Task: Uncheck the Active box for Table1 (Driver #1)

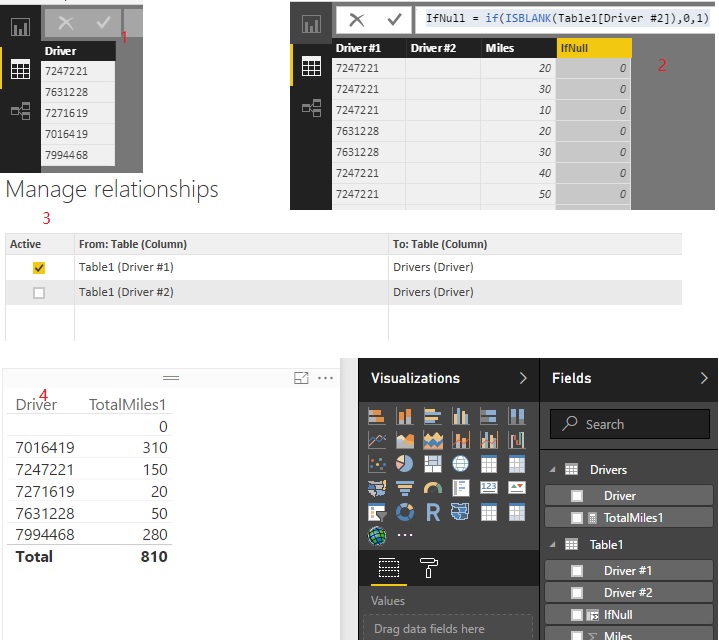Action: click(x=39, y=268)
